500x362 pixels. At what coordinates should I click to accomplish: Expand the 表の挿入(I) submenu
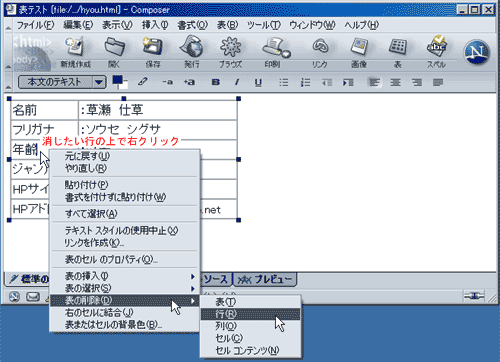tap(125, 276)
